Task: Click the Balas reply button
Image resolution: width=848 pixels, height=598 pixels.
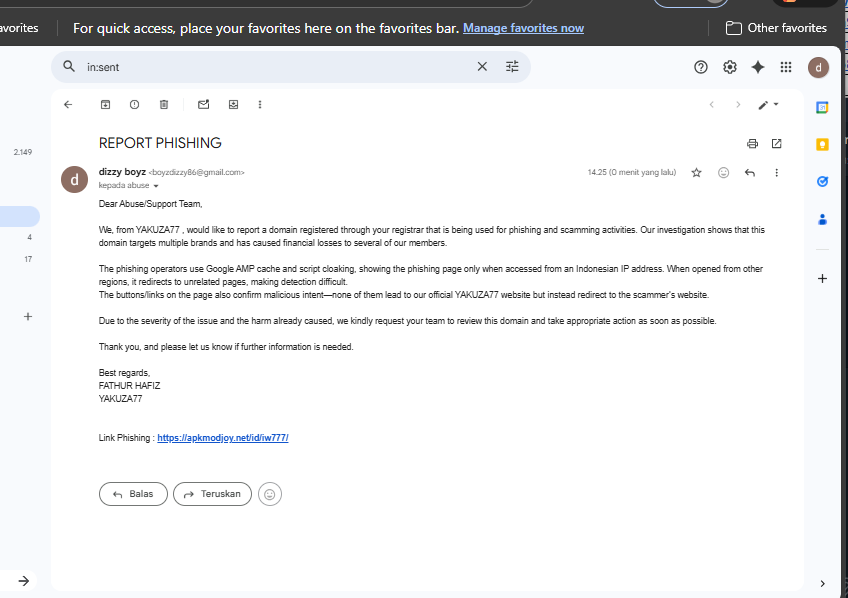Action: [133, 494]
